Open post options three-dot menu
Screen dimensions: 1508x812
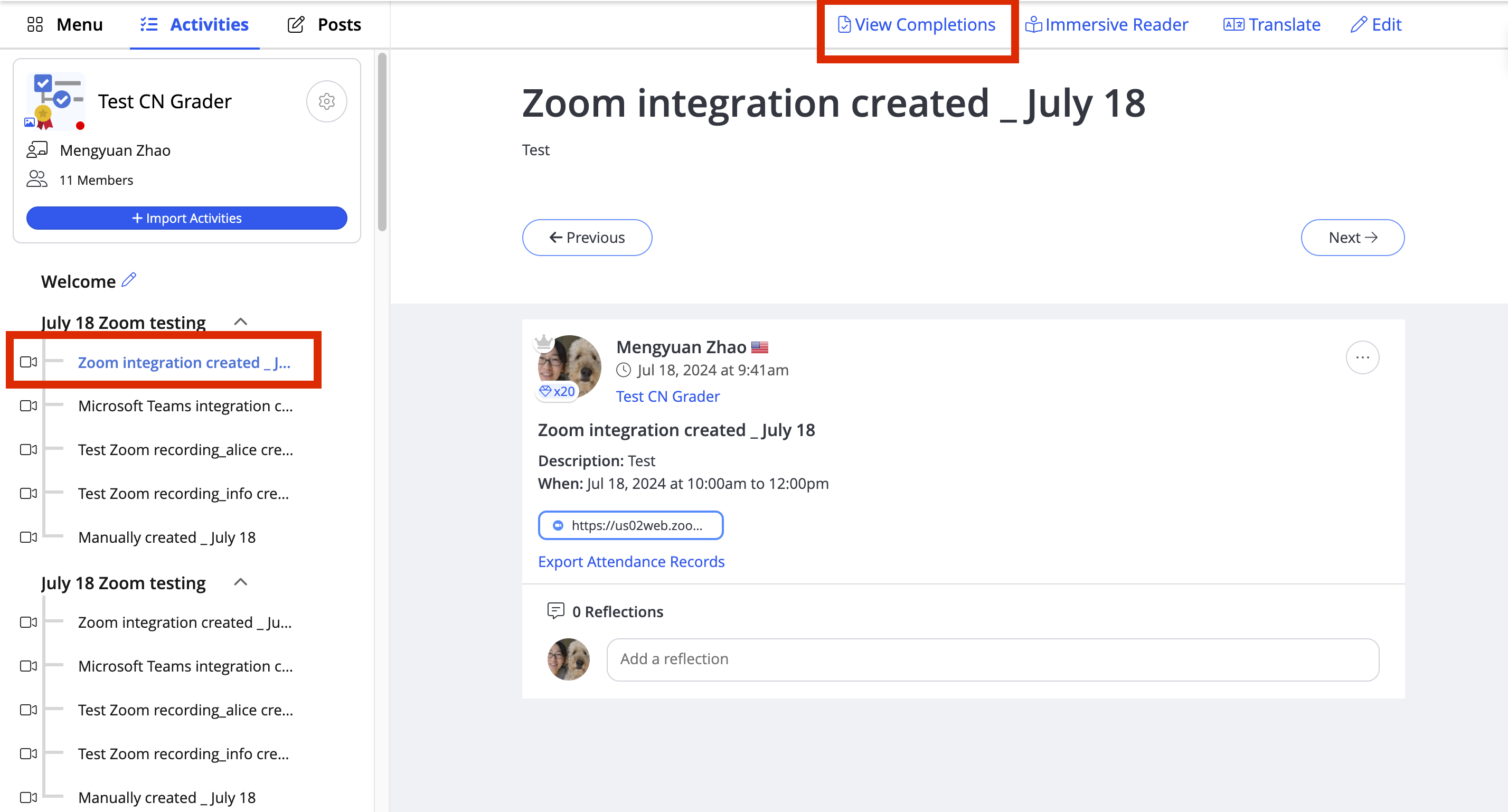coord(1362,357)
